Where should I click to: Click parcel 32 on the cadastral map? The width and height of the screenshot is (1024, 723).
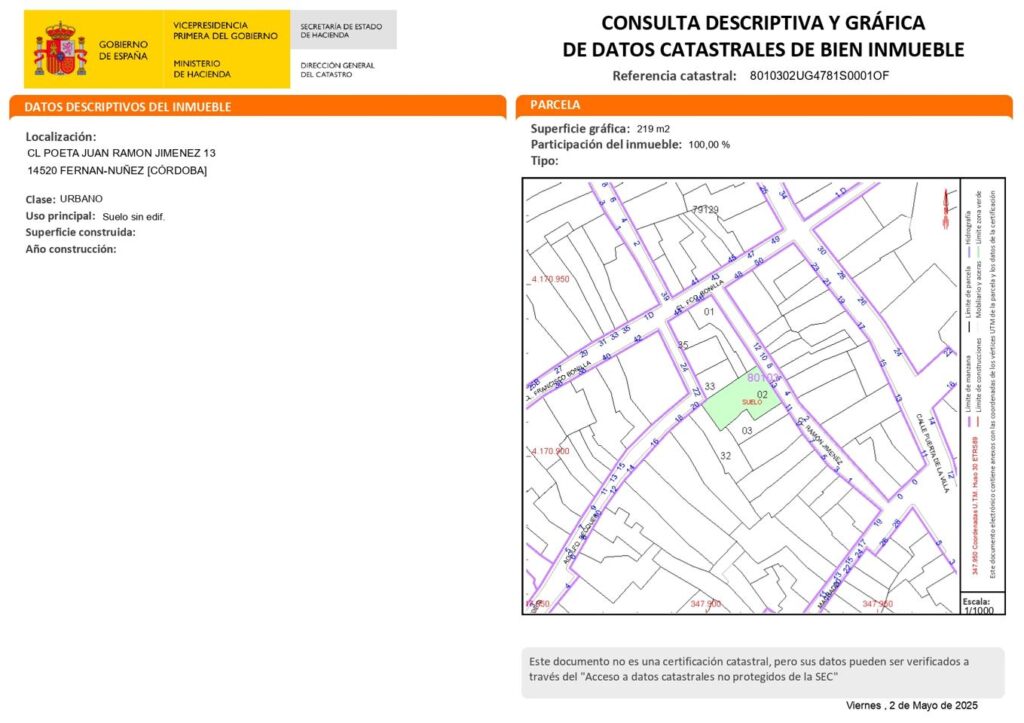tap(726, 455)
